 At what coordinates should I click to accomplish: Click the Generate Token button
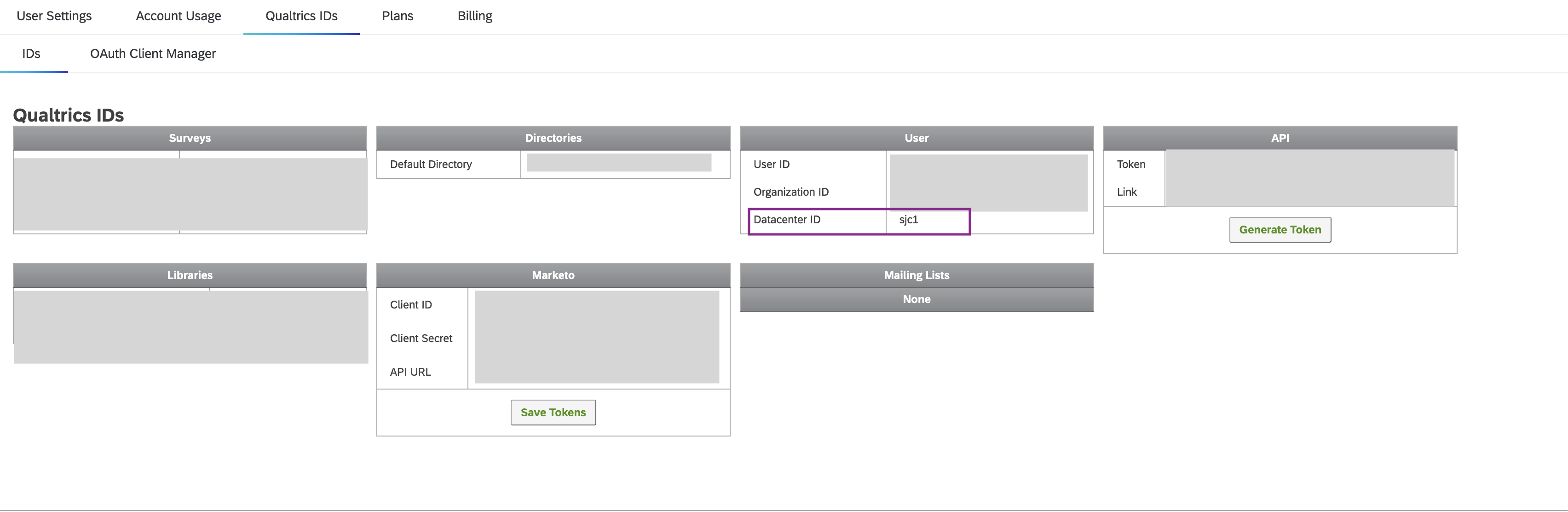click(1280, 229)
